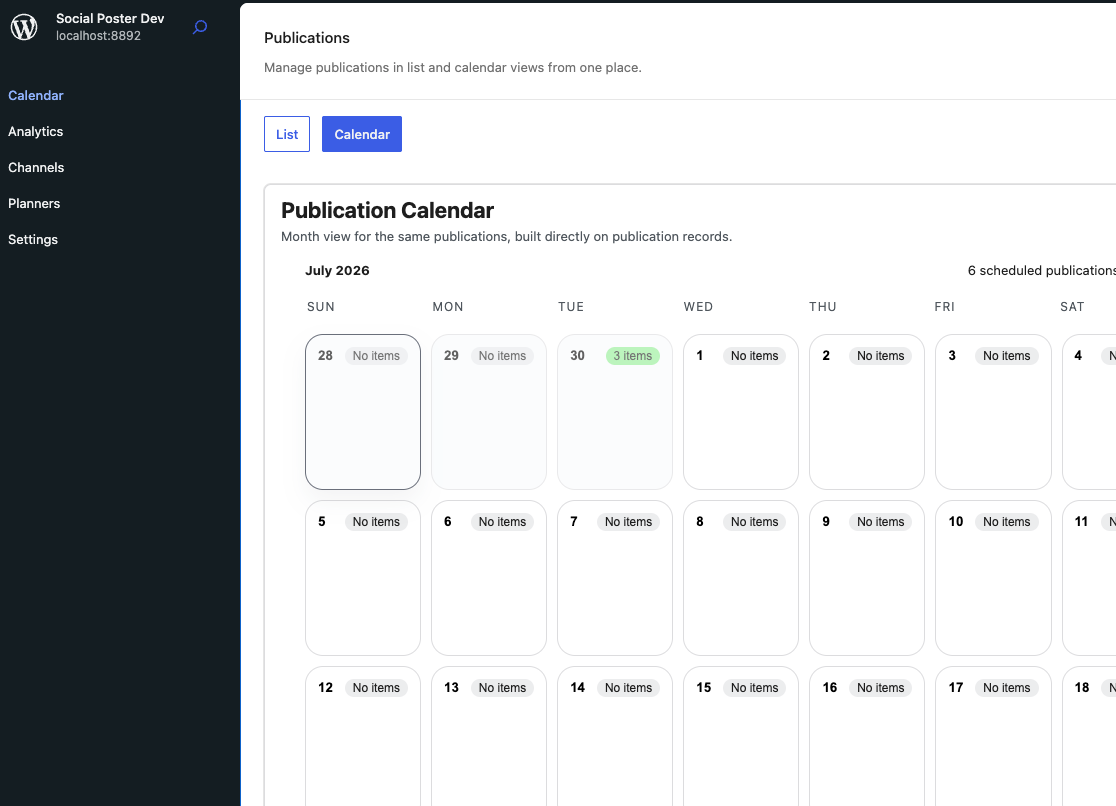Image resolution: width=1116 pixels, height=806 pixels.
Task: Select the July 3 day cell
Action: pos(993,412)
